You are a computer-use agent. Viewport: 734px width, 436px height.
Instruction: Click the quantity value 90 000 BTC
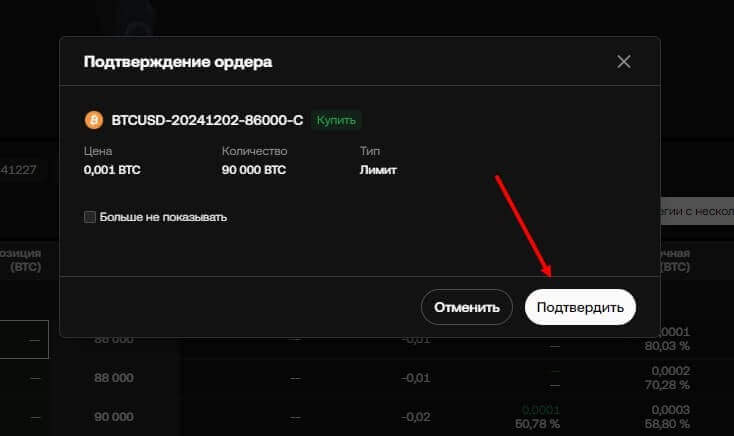point(254,170)
